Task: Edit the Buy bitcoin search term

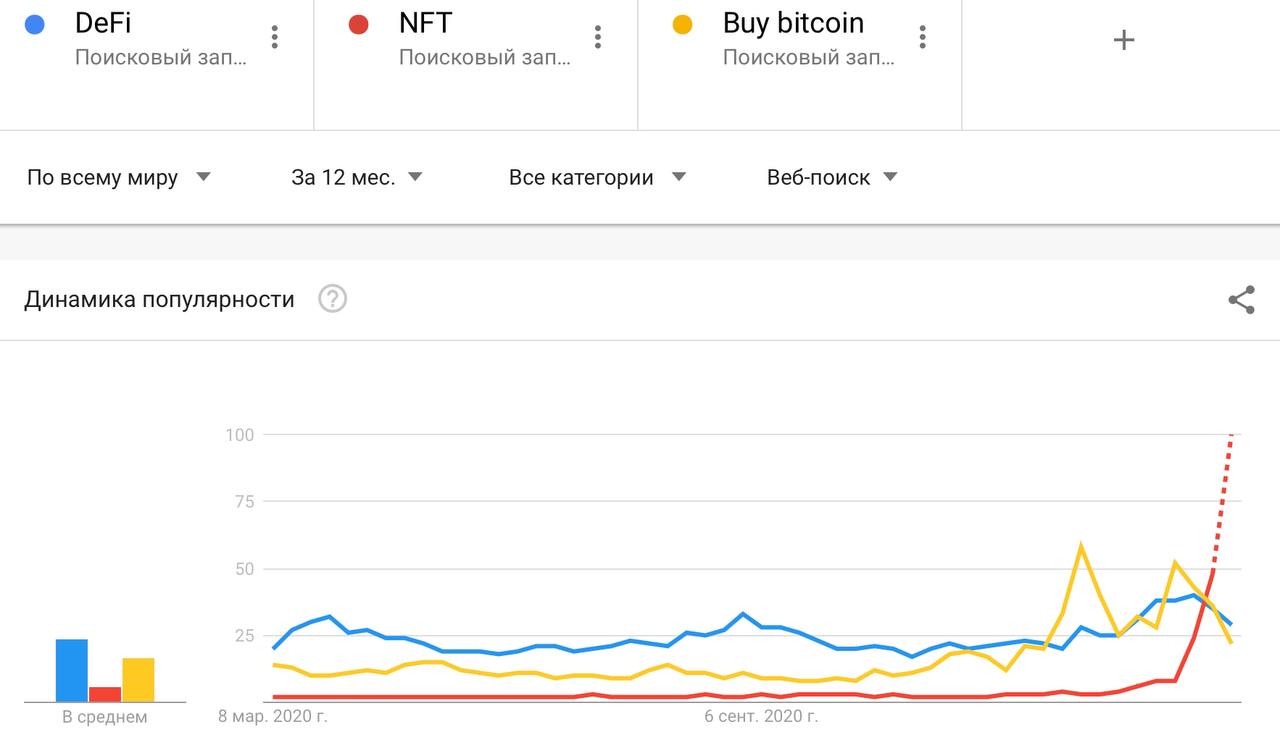Action: 793,23
